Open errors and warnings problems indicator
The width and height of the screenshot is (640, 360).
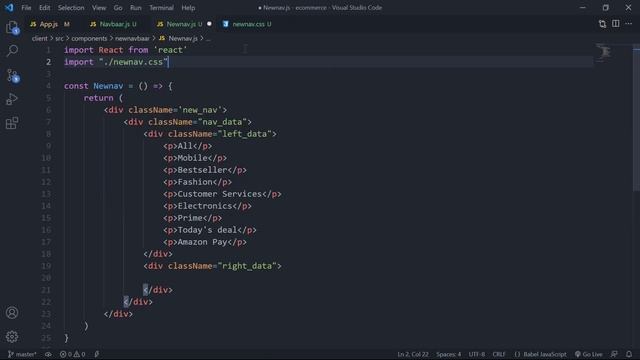click(x=73, y=354)
